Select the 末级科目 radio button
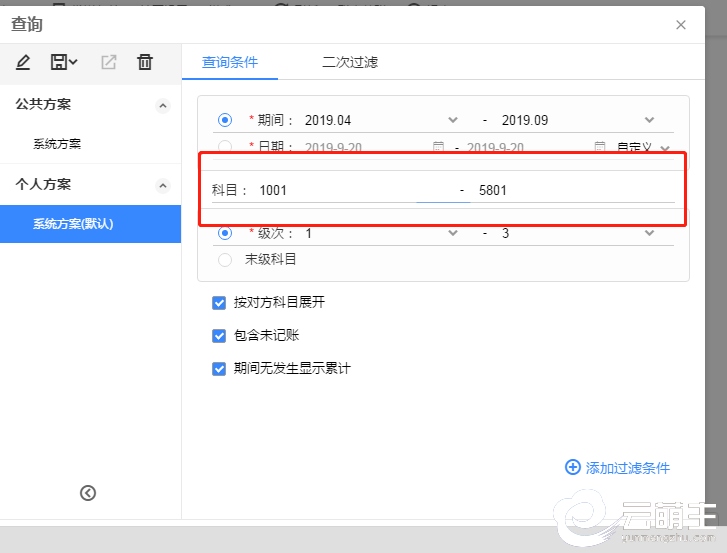The image size is (727, 553). [x=225, y=259]
